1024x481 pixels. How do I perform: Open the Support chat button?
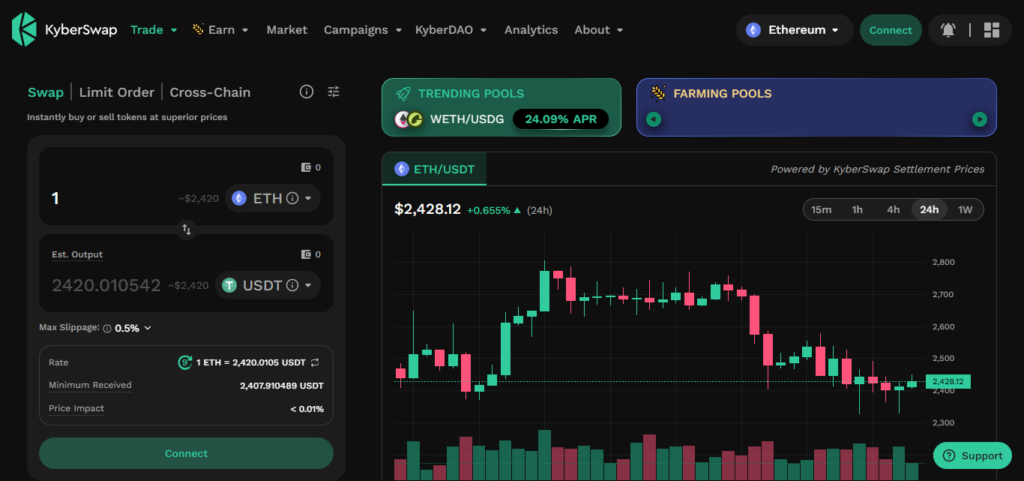972,456
